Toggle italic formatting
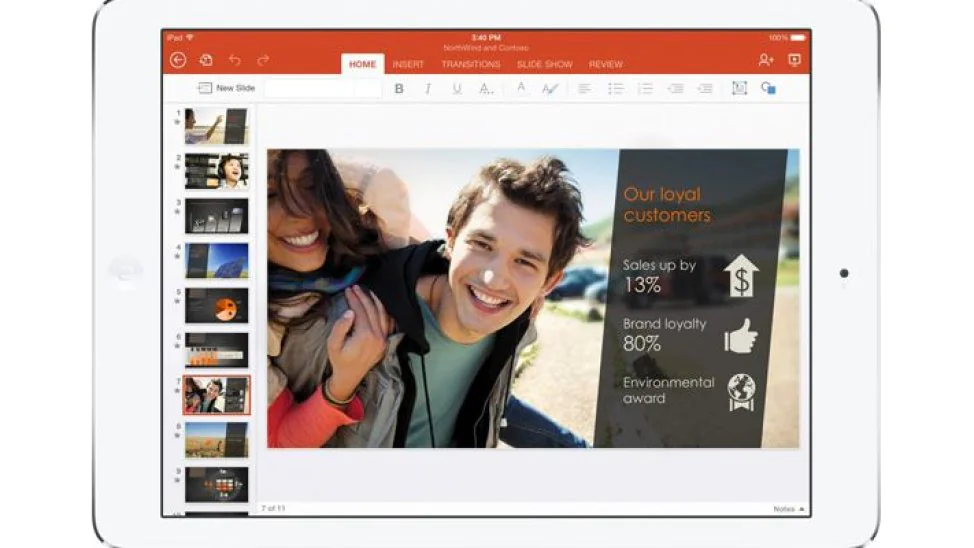The height and width of the screenshot is (548, 974). pyautogui.click(x=428, y=89)
